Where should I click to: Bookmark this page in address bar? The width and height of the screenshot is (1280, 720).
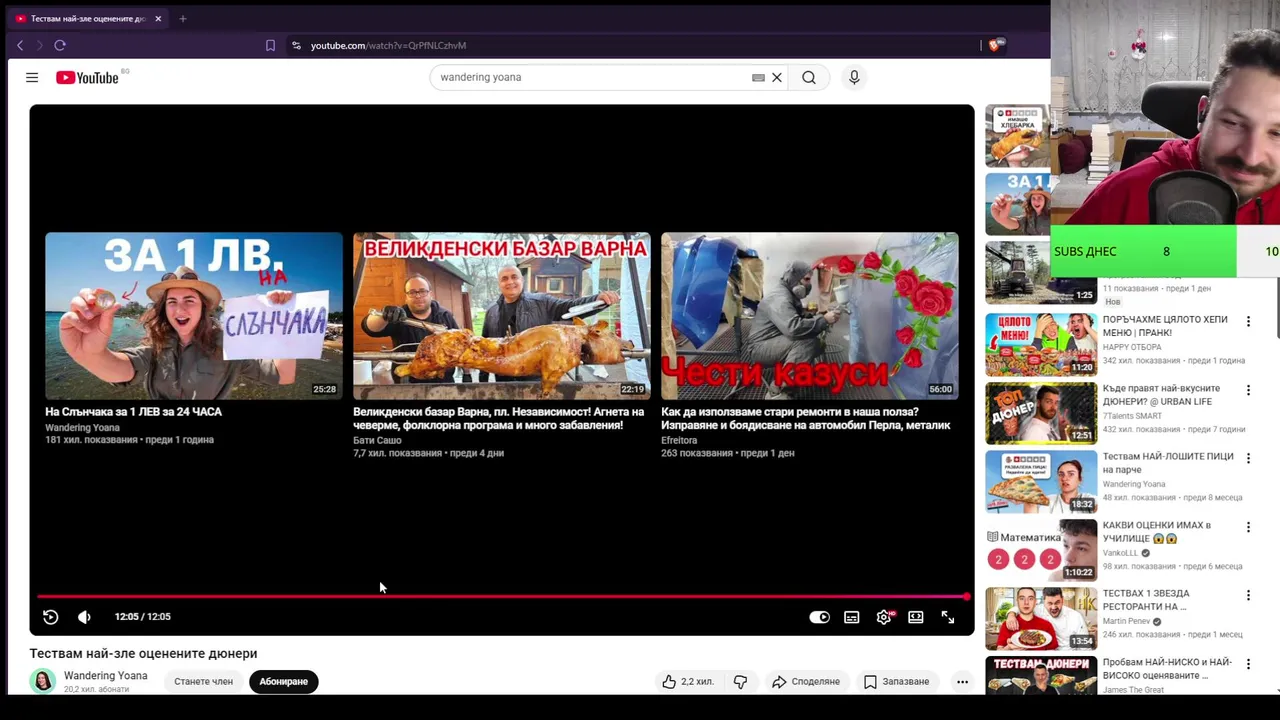[270, 45]
